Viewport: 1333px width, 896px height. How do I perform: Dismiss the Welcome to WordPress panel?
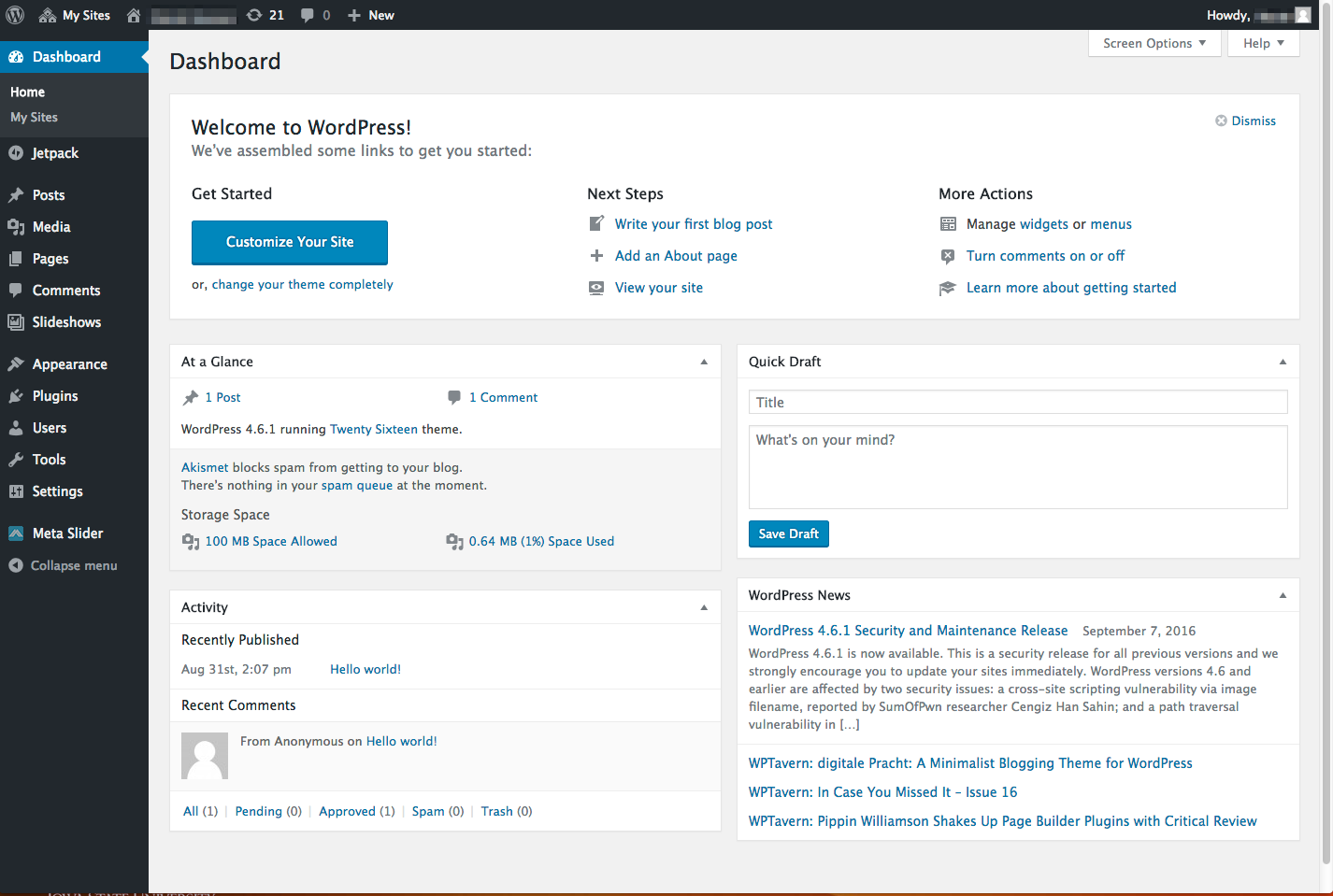[x=1245, y=121]
